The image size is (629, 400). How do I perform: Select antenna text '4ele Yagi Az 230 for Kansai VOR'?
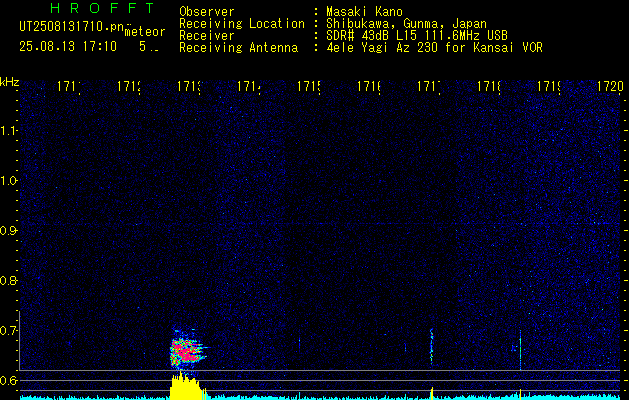point(434,48)
